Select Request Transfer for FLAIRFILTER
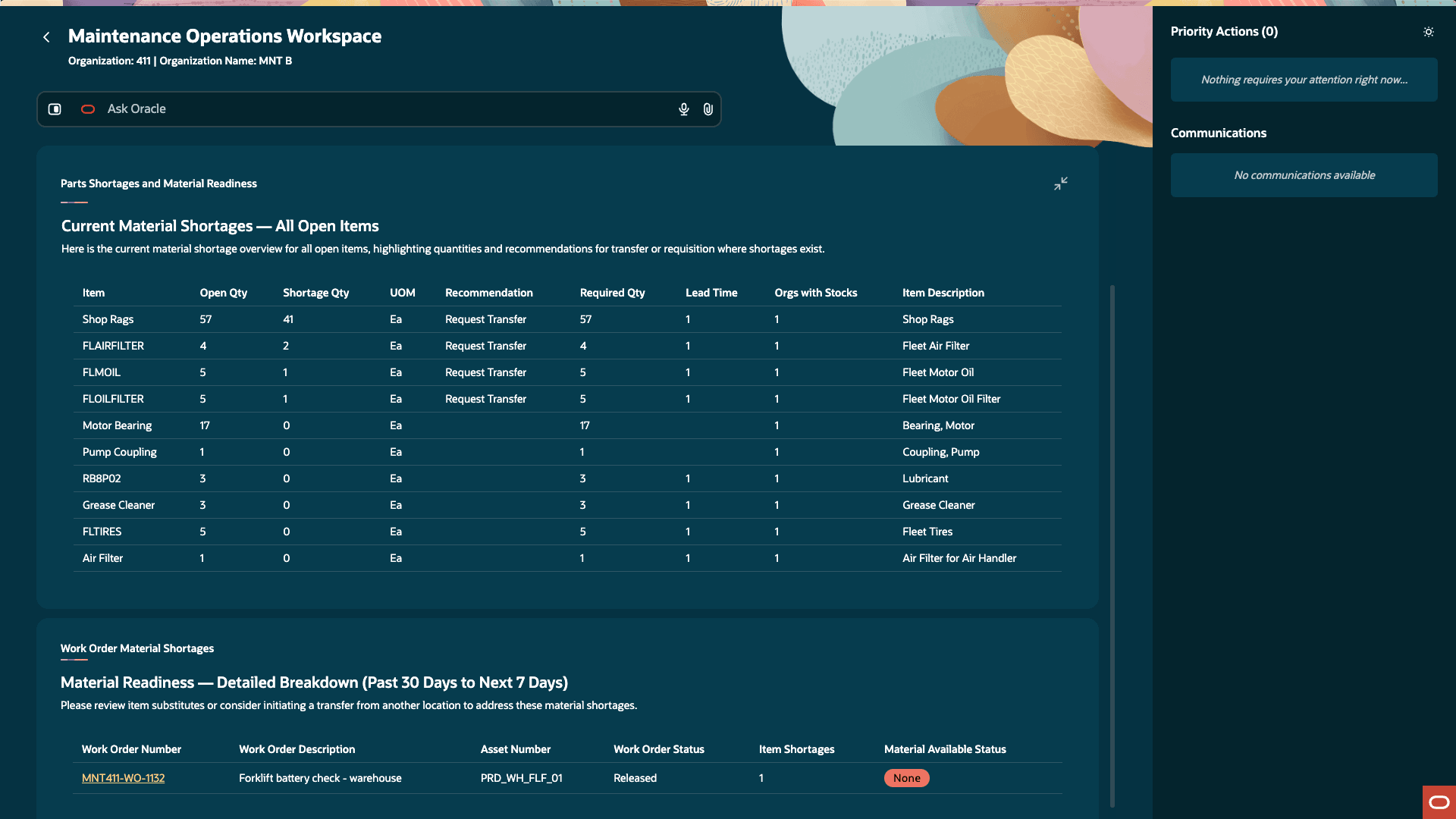The width and height of the screenshot is (1456, 819). [x=485, y=346]
